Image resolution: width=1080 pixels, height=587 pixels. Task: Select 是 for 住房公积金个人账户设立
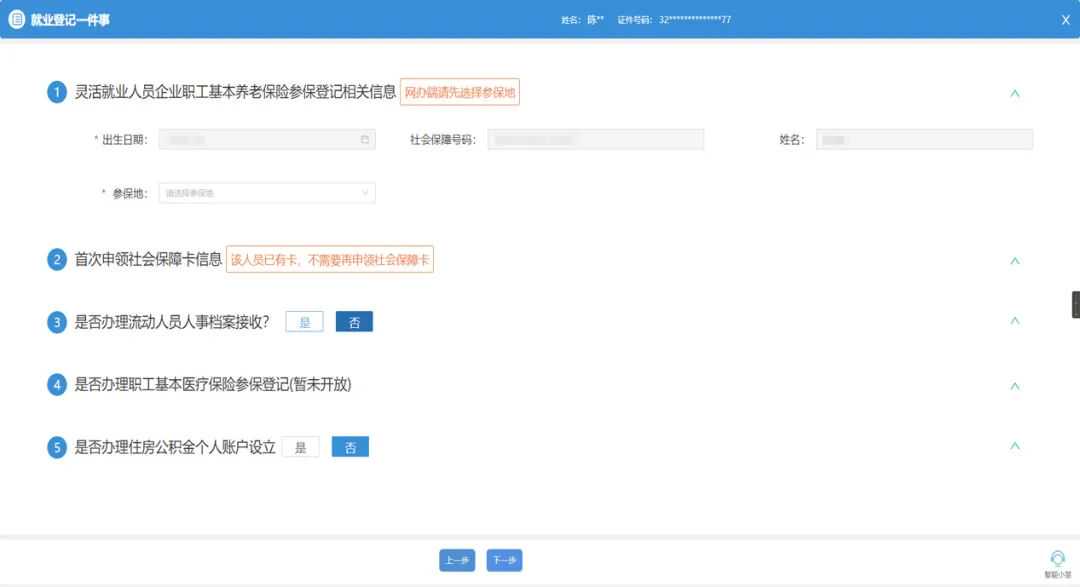300,447
